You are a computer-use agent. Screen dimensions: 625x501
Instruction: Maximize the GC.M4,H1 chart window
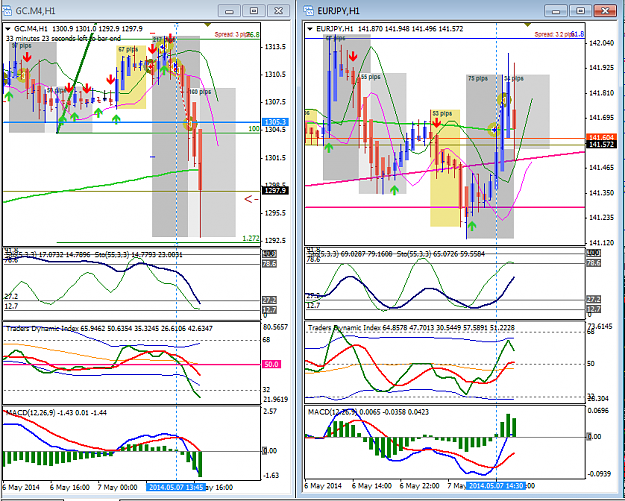point(254,11)
